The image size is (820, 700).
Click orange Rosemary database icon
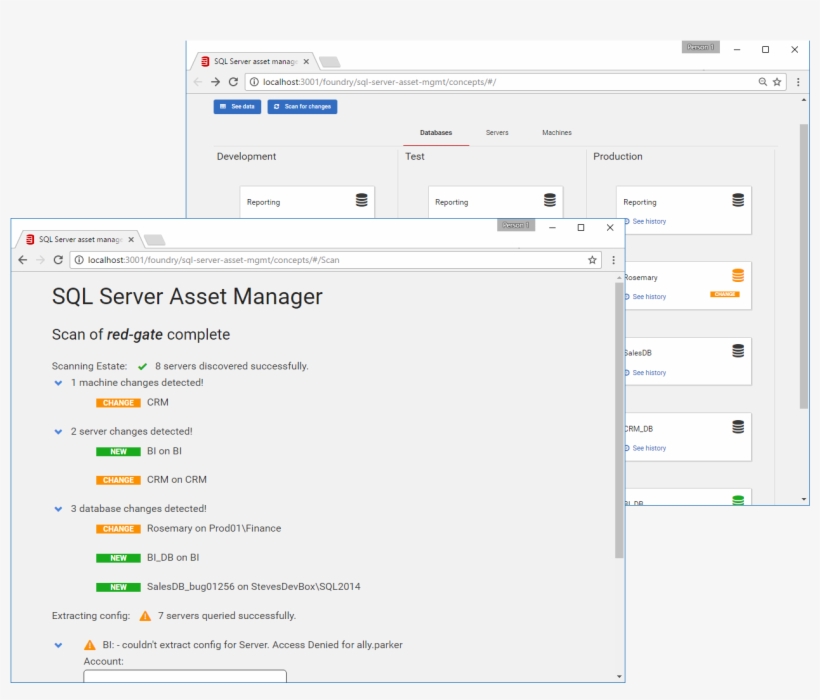click(x=738, y=276)
